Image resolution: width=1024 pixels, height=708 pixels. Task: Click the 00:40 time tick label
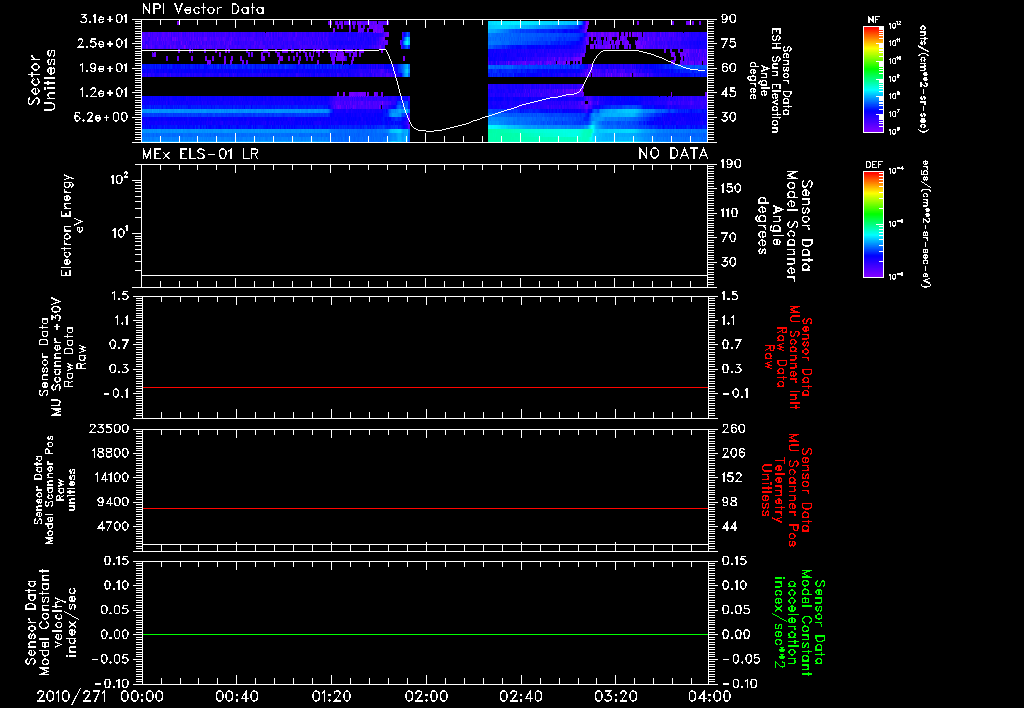pyautogui.click(x=236, y=696)
